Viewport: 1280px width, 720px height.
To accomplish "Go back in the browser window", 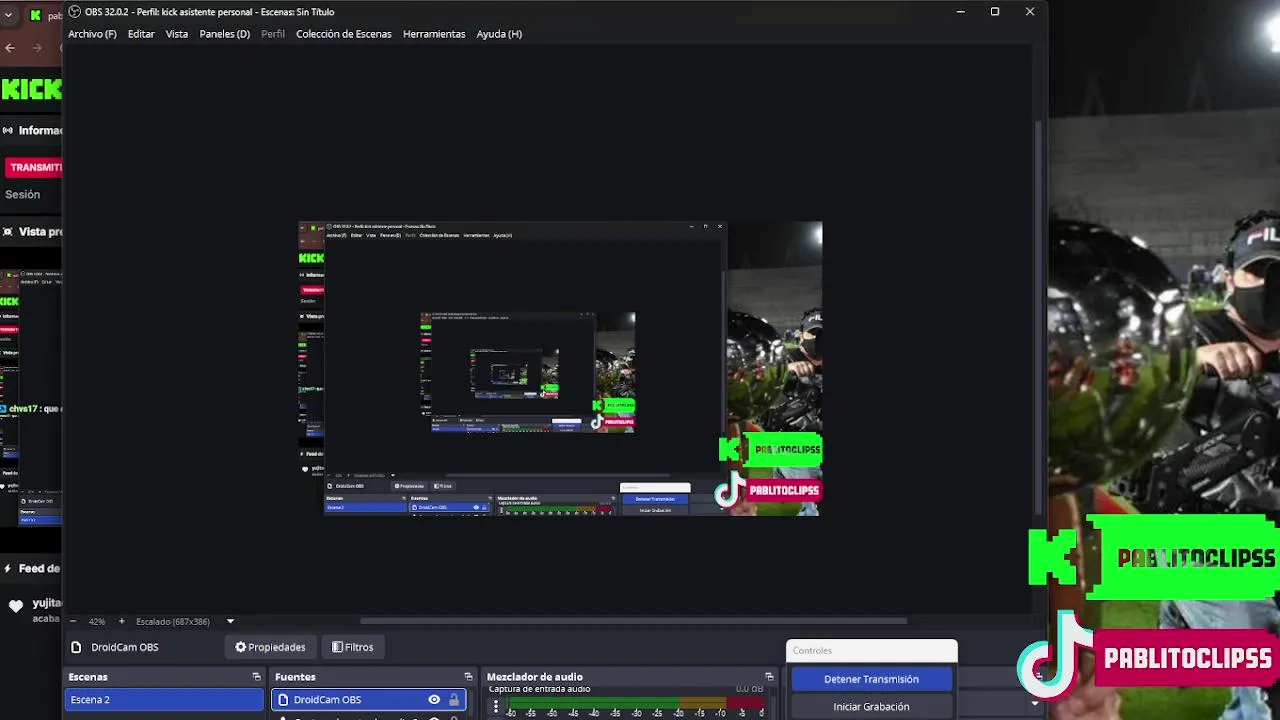I will [x=10, y=47].
